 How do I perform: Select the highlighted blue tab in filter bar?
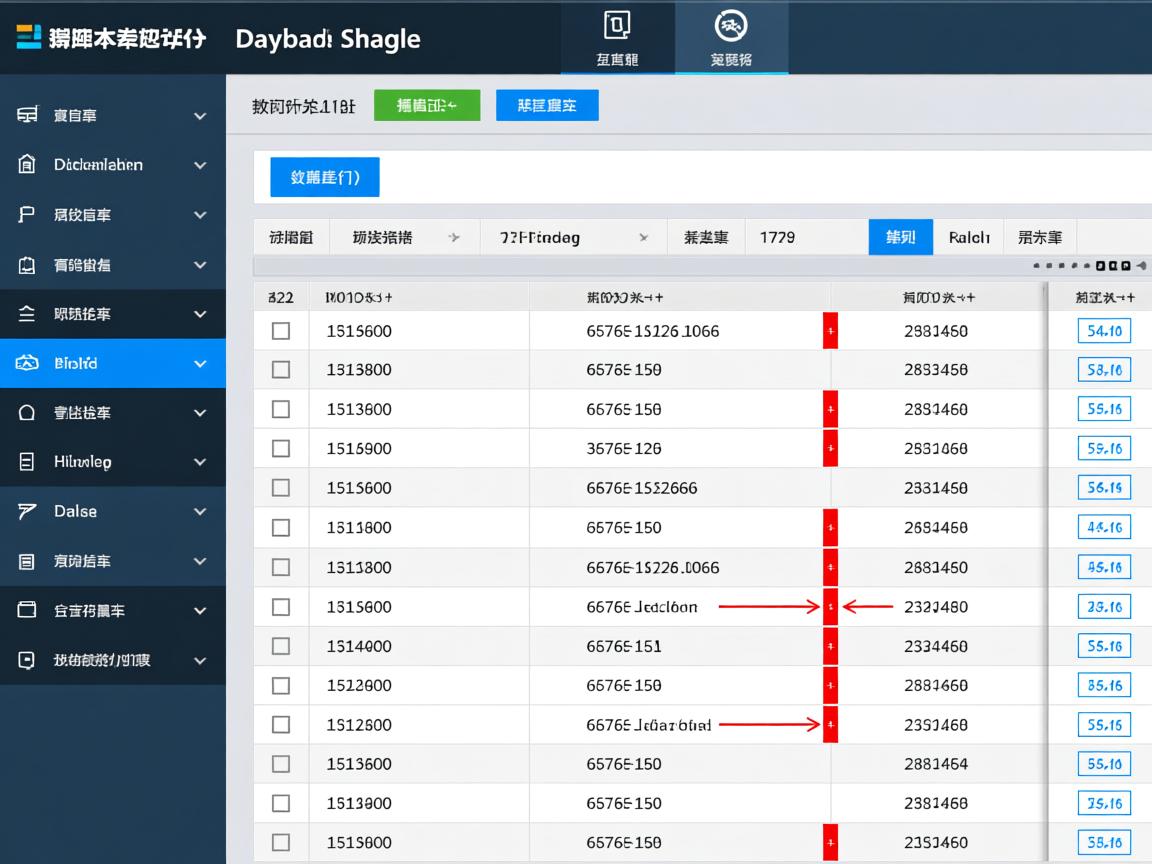pos(900,238)
